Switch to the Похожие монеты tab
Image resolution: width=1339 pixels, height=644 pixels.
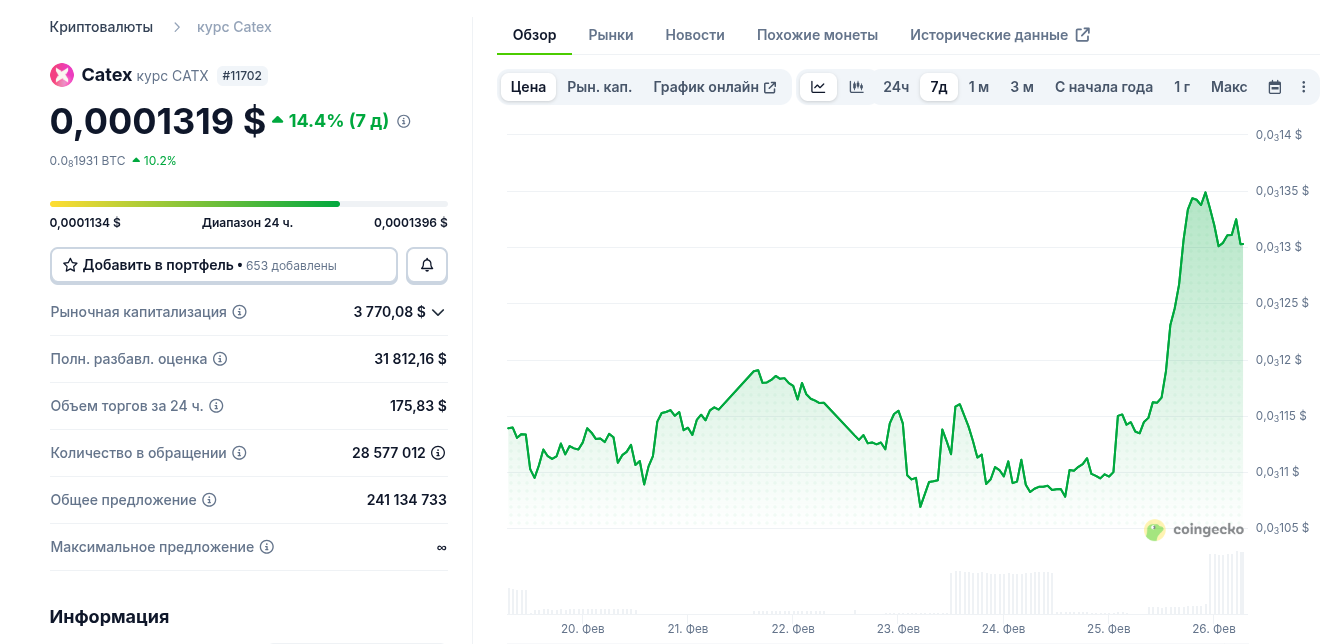point(817,35)
